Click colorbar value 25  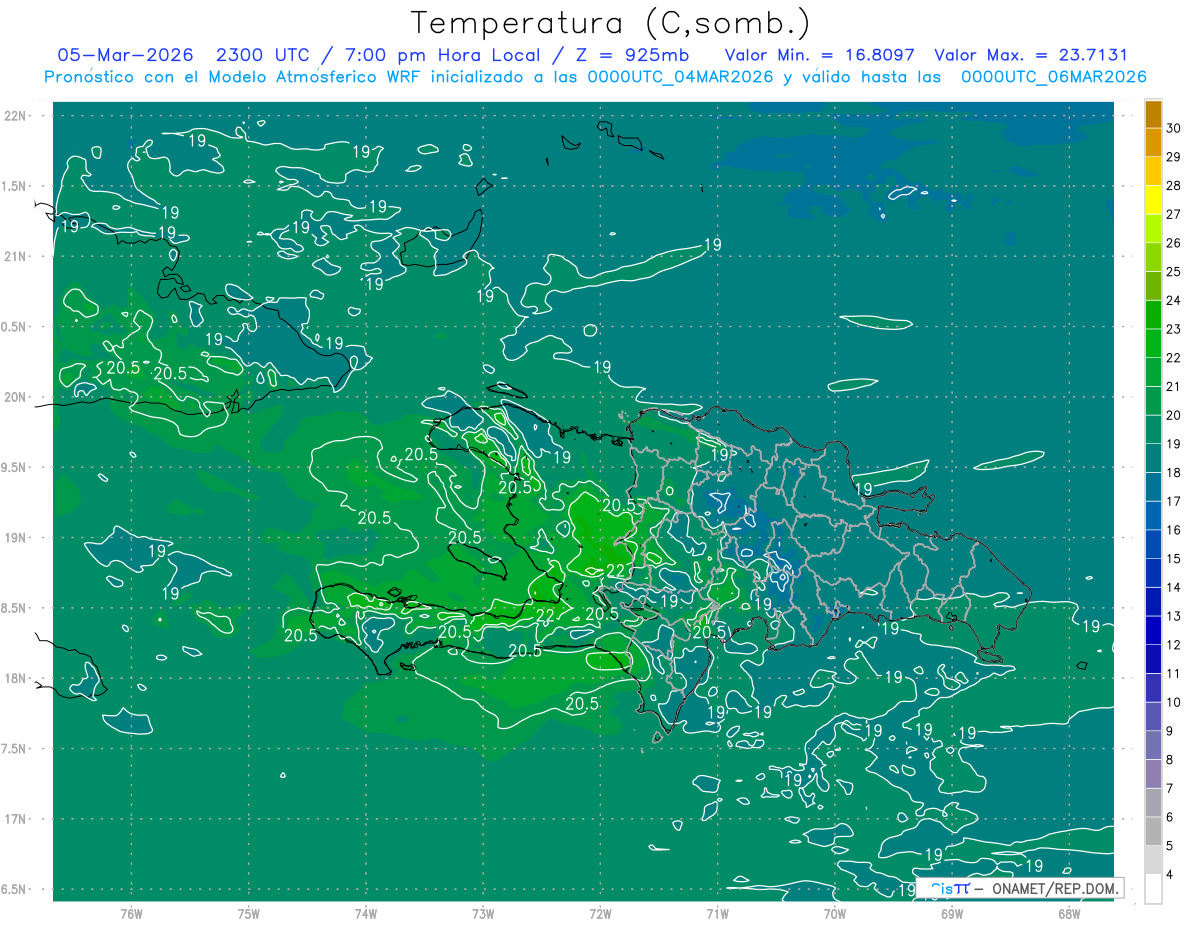click(x=1174, y=272)
